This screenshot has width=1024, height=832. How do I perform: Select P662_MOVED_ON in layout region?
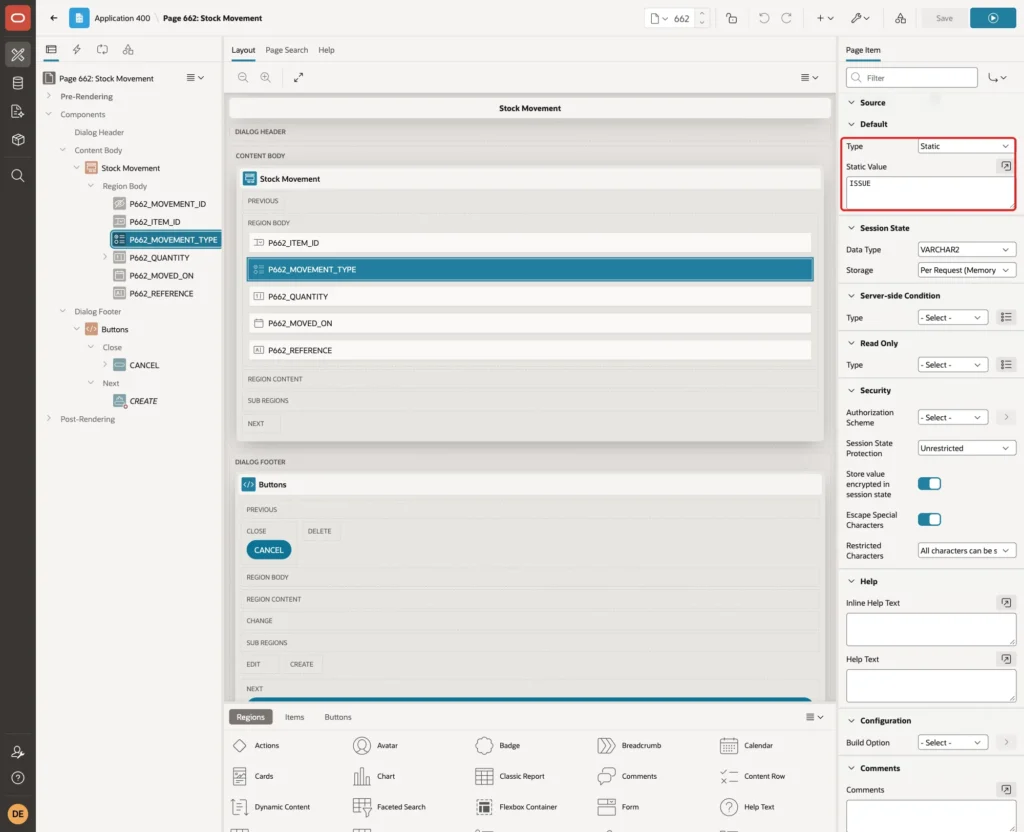pyautogui.click(x=530, y=323)
